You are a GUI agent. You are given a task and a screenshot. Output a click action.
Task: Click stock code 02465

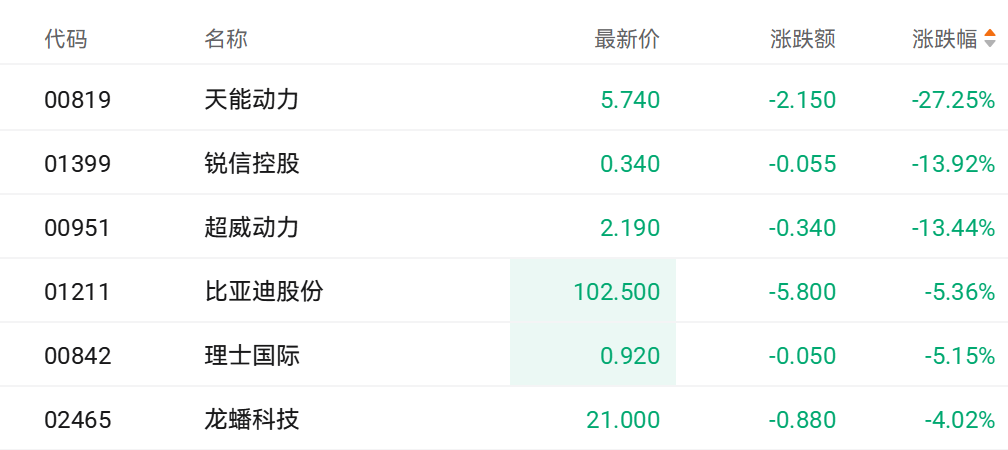(x=77, y=420)
